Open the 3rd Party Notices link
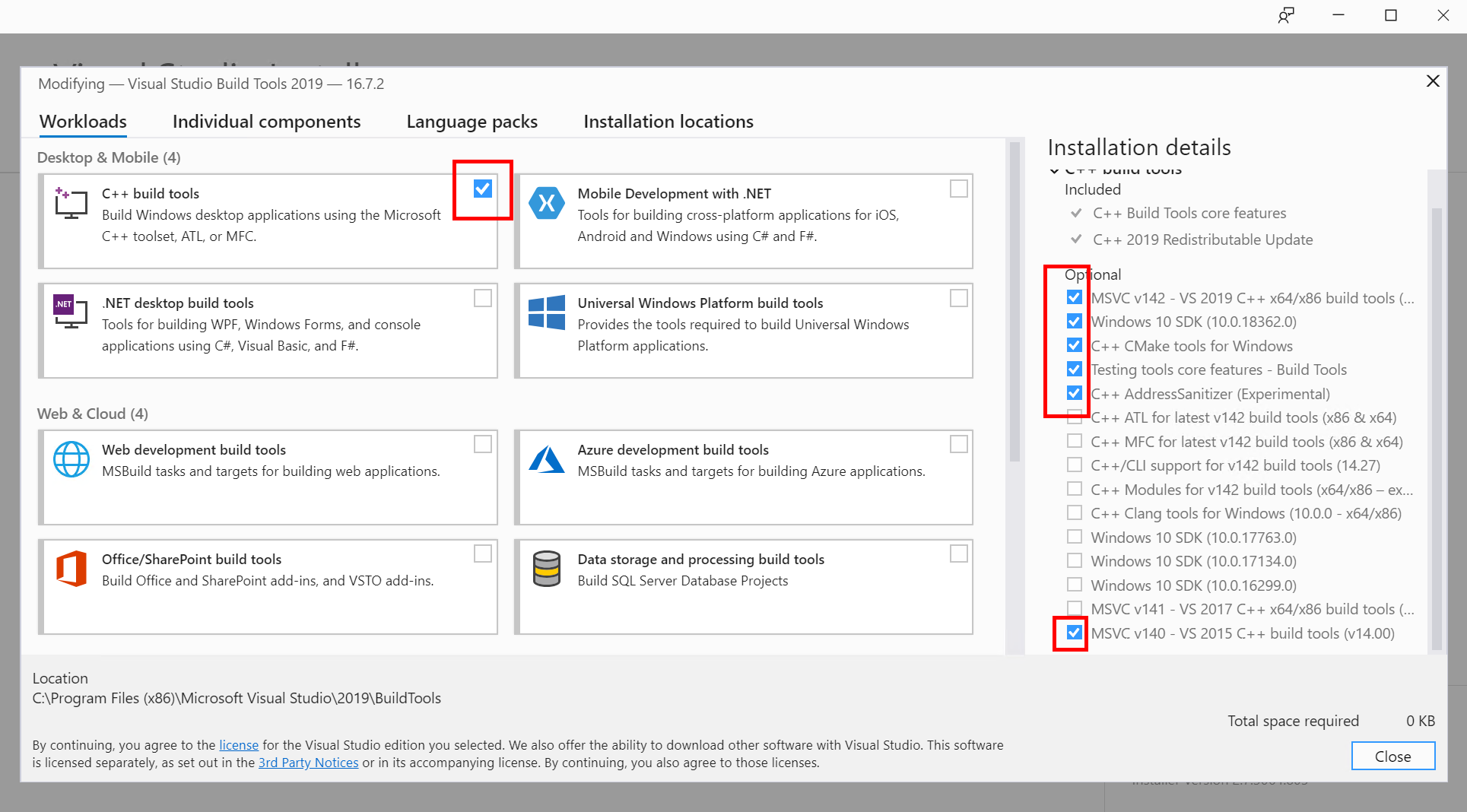The height and width of the screenshot is (812, 1467). [308, 763]
